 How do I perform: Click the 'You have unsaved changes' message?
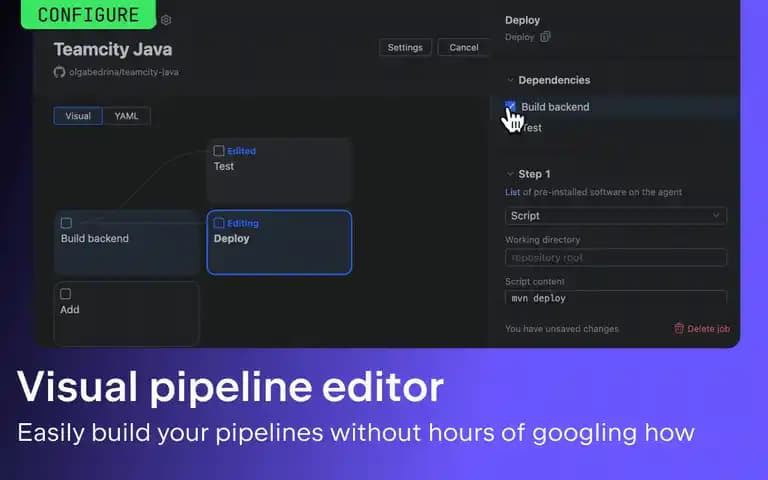(562, 329)
